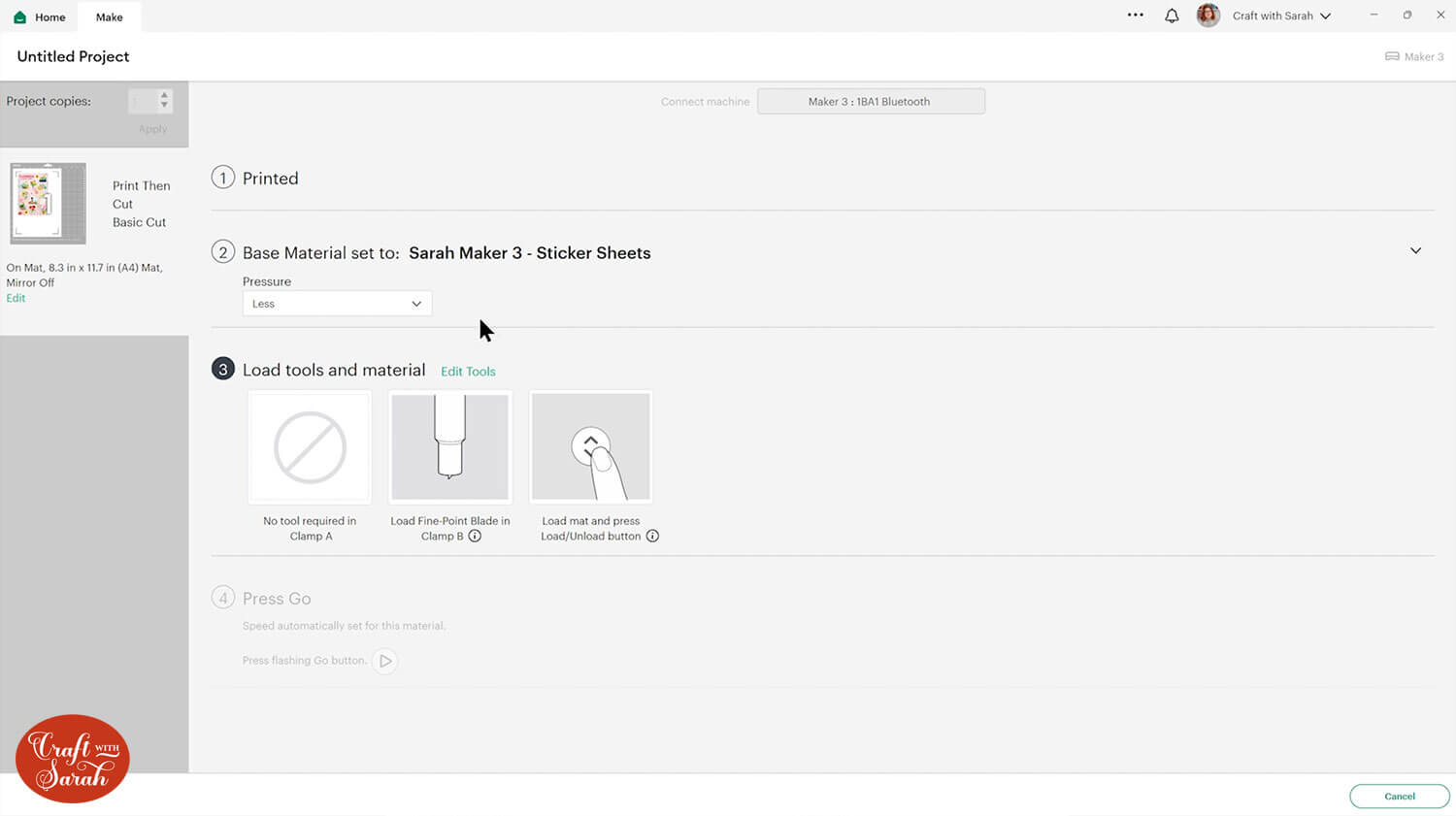
Task: Minimize the Design Space window
Action: [x=1373, y=16]
